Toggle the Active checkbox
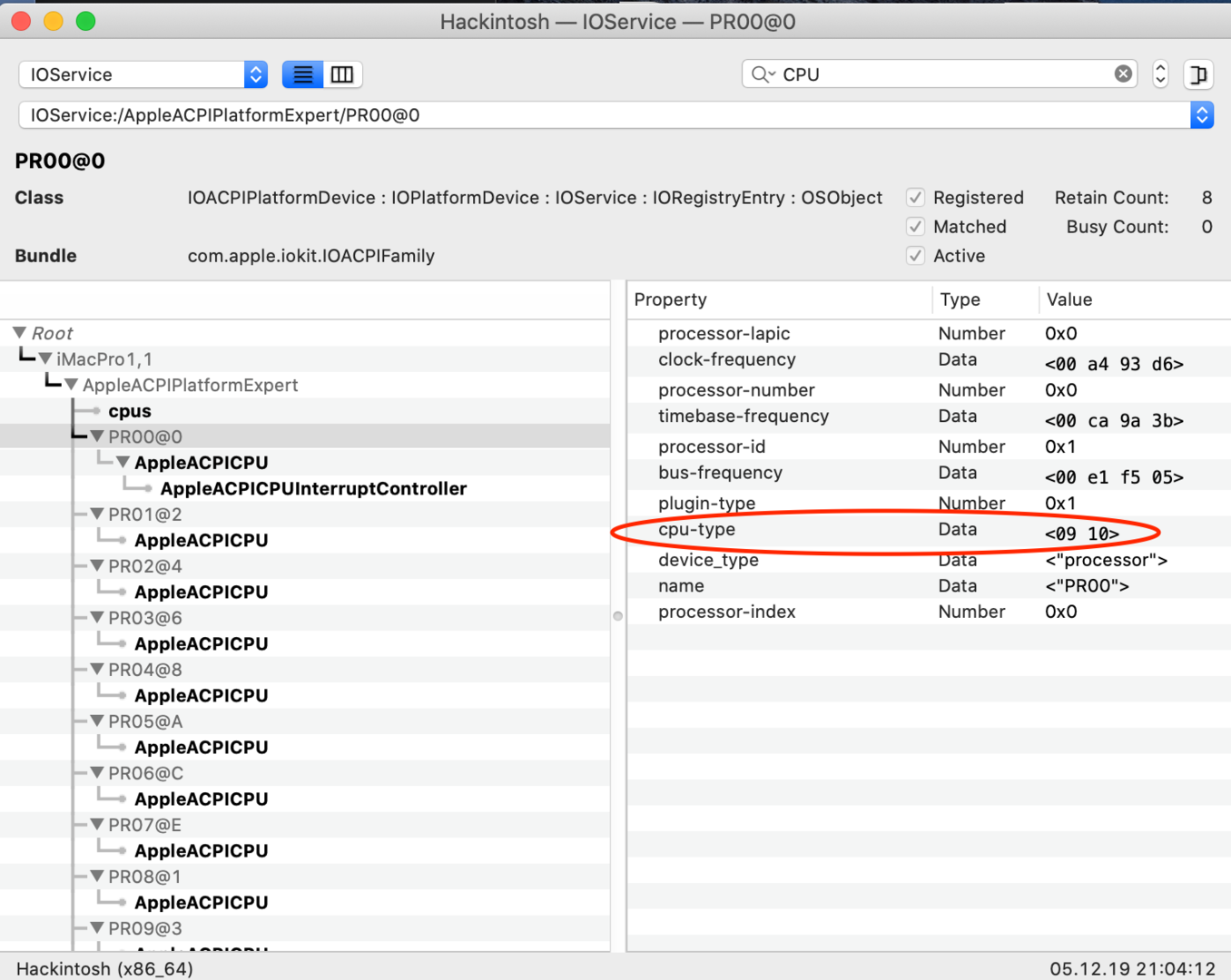1231x980 pixels. pyautogui.click(x=915, y=256)
